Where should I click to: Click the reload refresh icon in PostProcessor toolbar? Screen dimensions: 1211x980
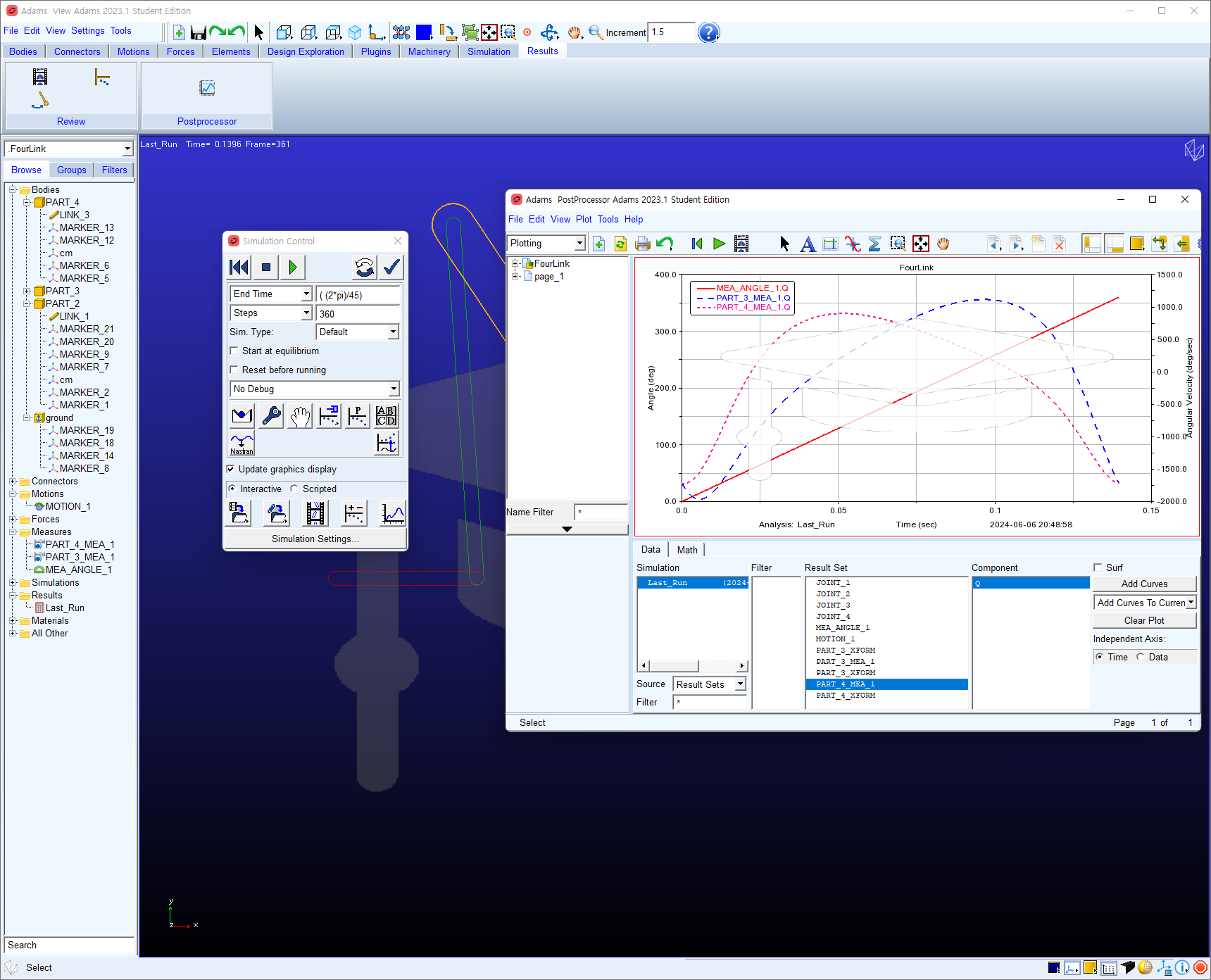[x=620, y=244]
